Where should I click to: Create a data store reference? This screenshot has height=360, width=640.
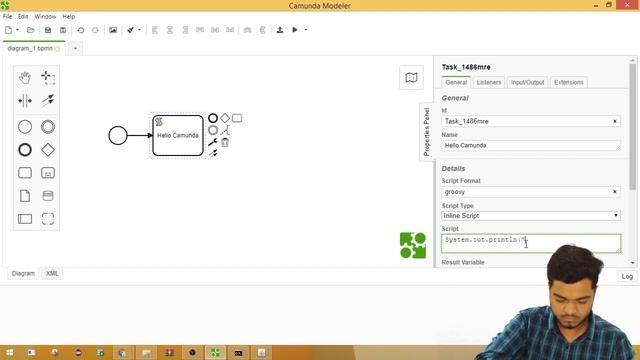coord(48,196)
